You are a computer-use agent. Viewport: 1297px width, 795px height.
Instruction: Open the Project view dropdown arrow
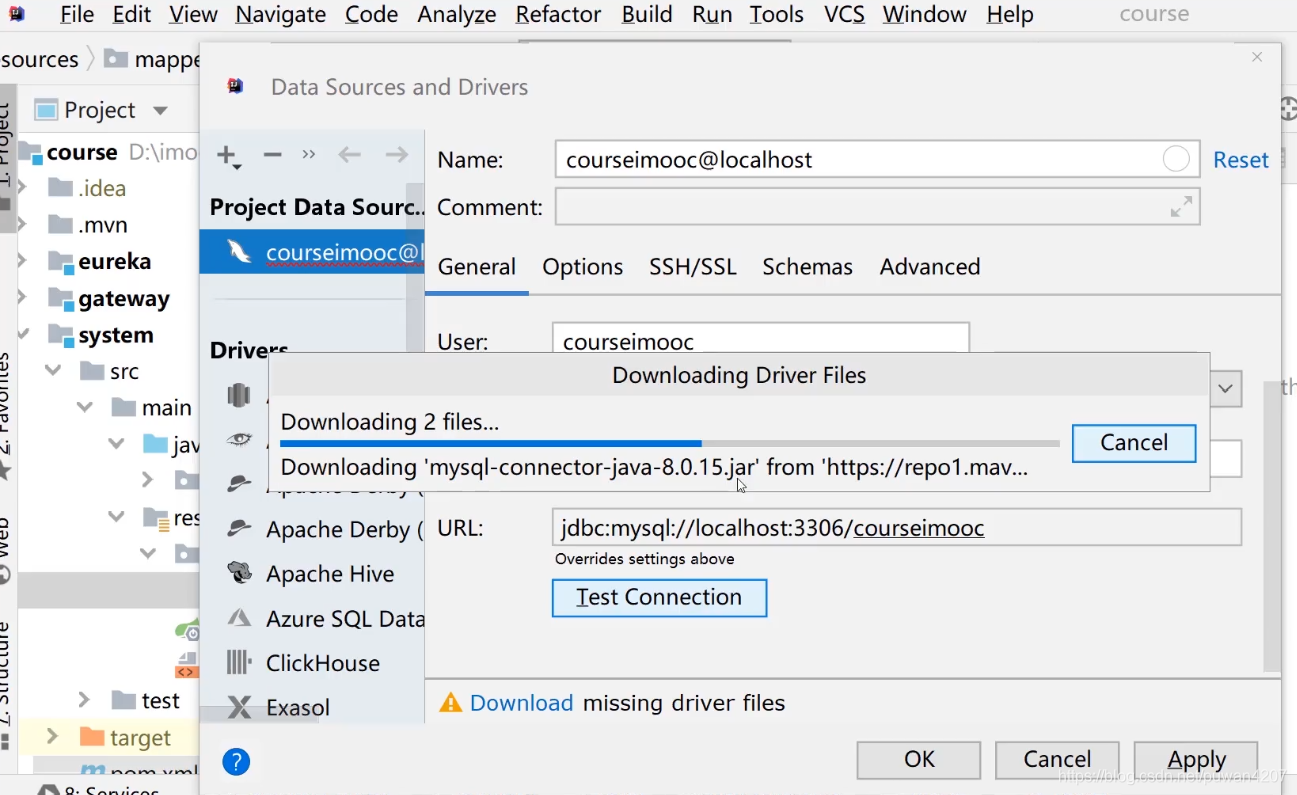pyautogui.click(x=160, y=110)
